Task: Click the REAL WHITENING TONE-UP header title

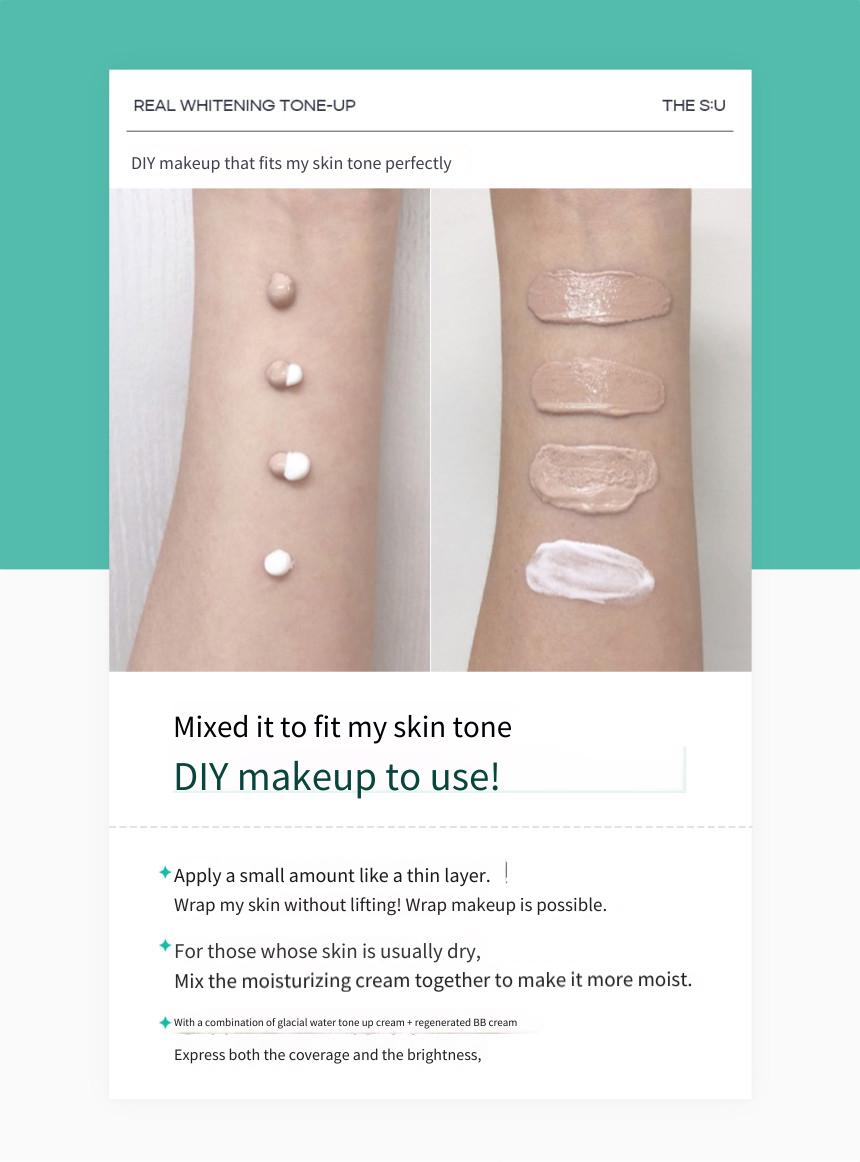Action: pyautogui.click(x=245, y=105)
